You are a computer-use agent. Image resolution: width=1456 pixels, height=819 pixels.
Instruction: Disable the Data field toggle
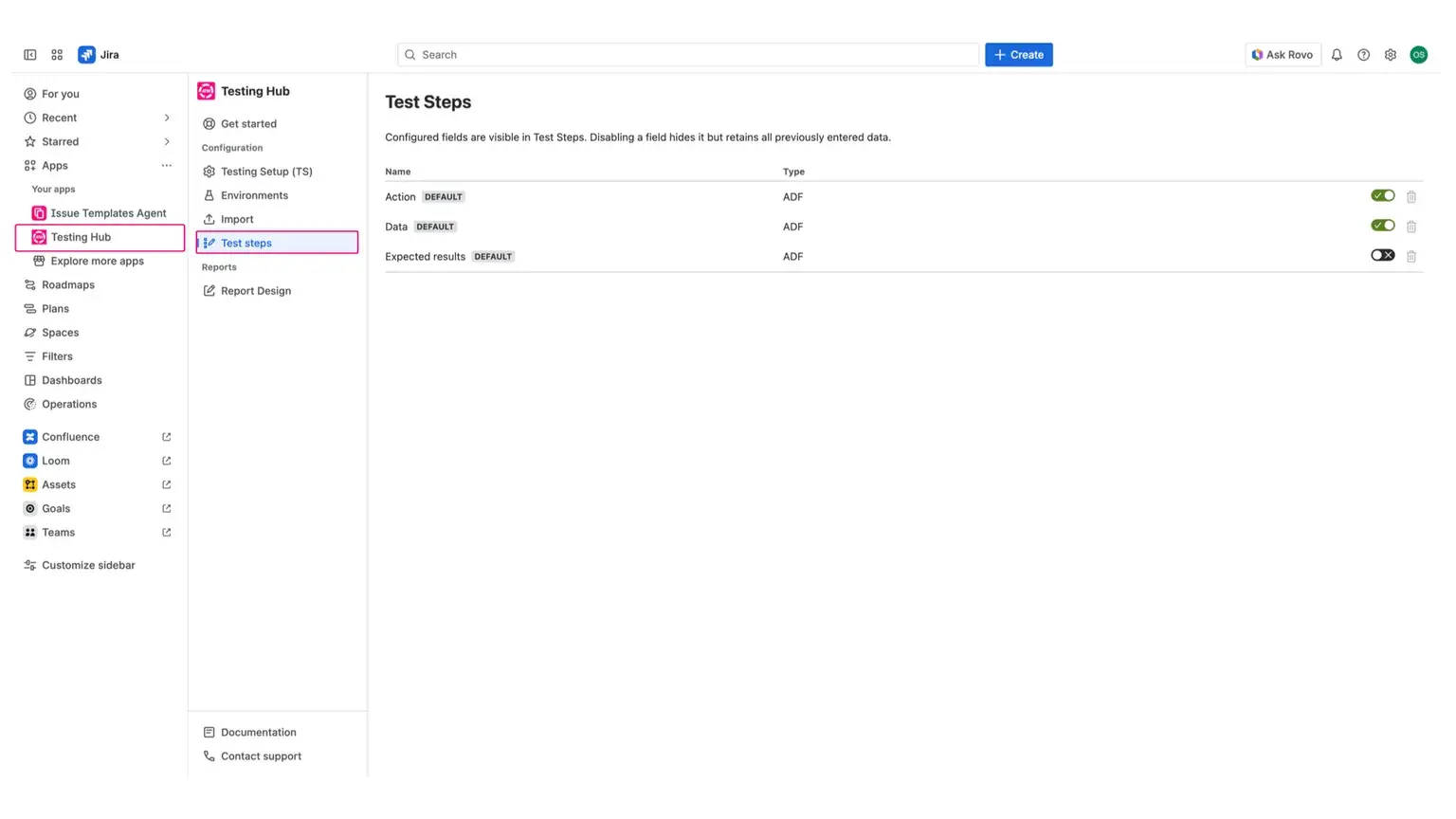pyautogui.click(x=1382, y=226)
